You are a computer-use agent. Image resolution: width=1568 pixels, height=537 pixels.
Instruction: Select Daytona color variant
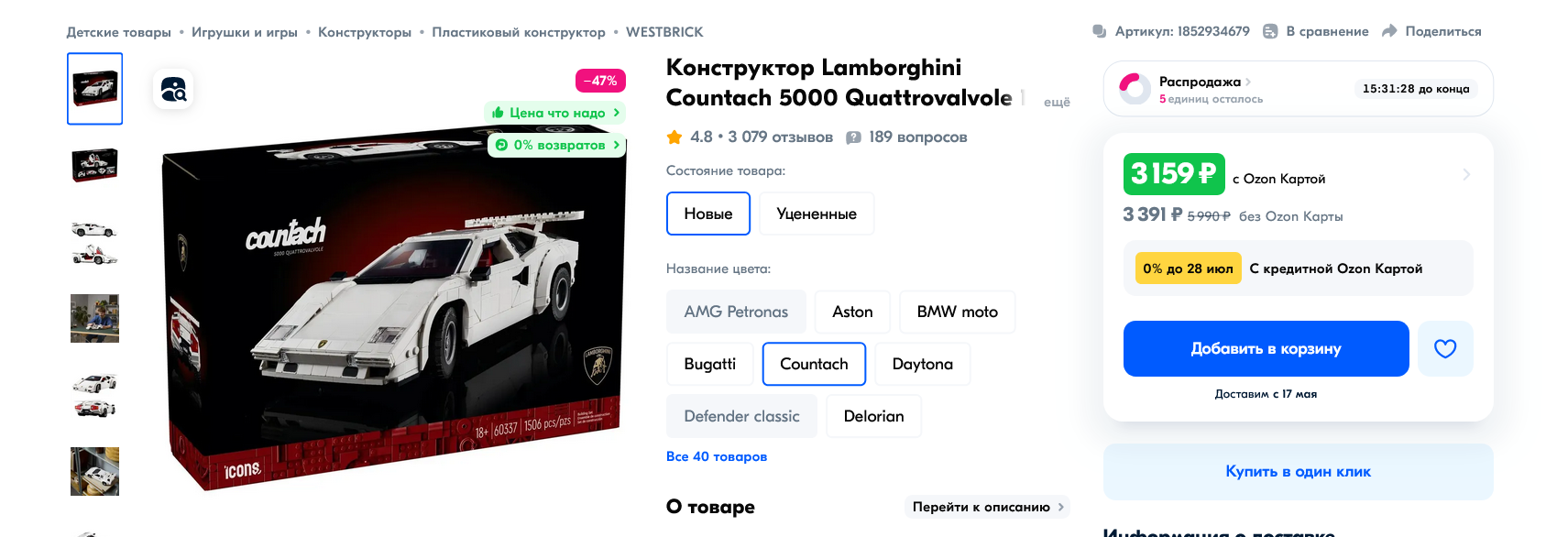pos(923,364)
